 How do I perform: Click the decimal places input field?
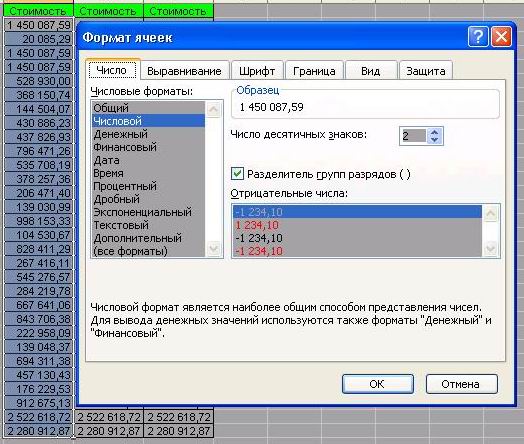coord(414,136)
